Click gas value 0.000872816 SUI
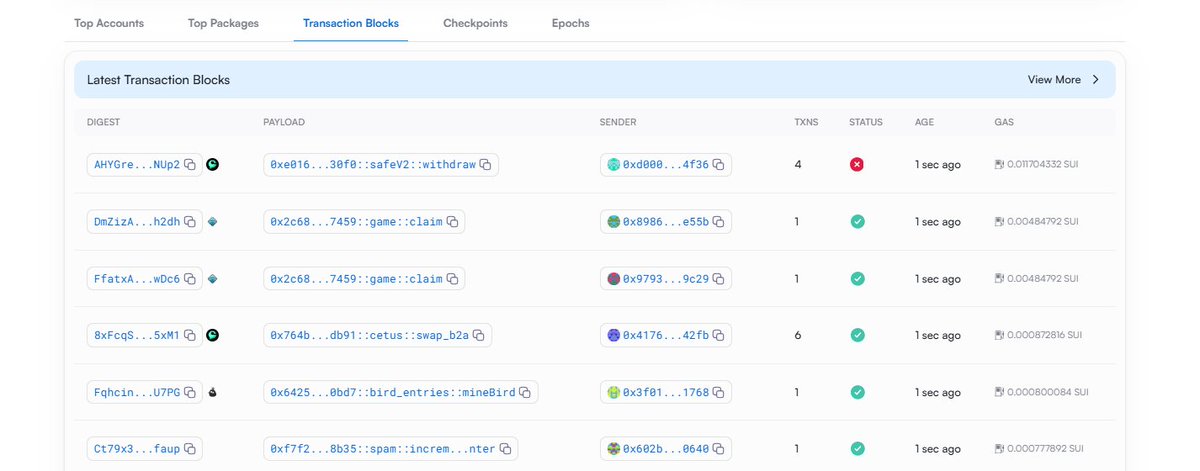Image resolution: width=1200 pixels, height=471 pixels. pyautogui.click(x=1044, y=335)
